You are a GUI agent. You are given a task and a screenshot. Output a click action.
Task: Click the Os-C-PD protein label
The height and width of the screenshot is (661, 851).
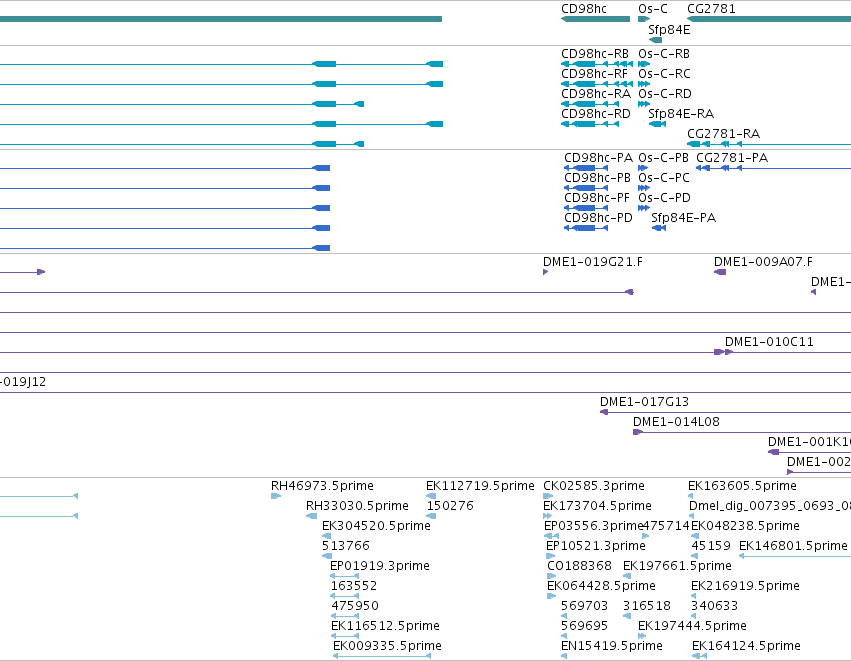664,198
